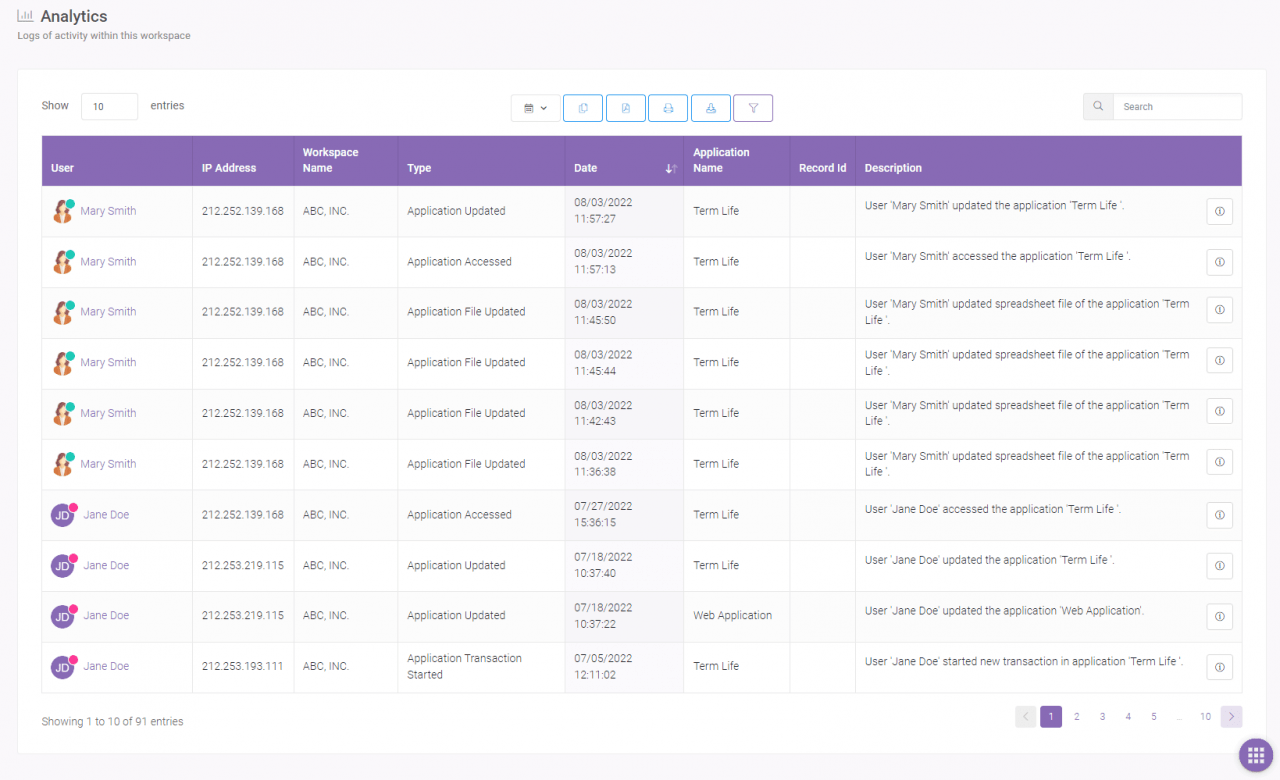Jump to page 10 of results
The image size is (1280, 780).
1206,717
